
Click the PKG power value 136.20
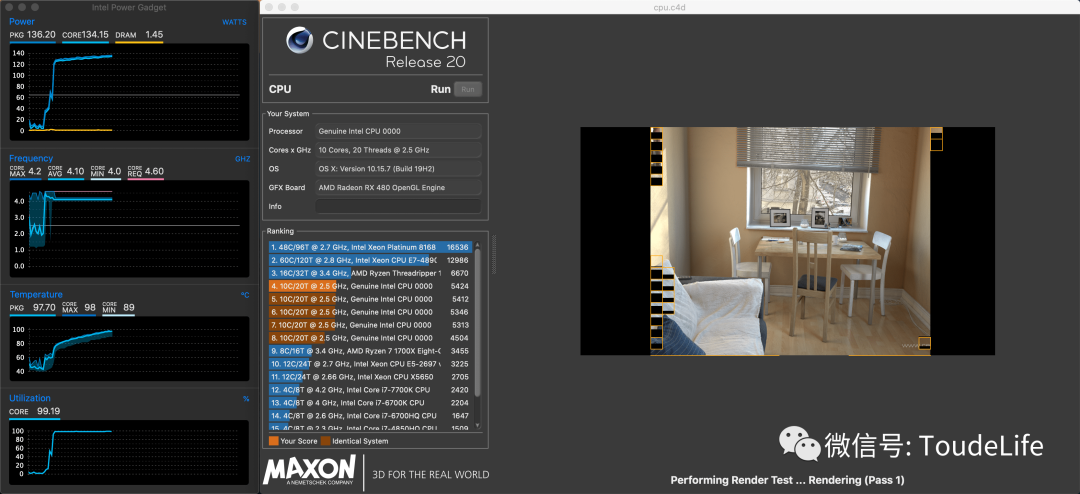(41, 34)
